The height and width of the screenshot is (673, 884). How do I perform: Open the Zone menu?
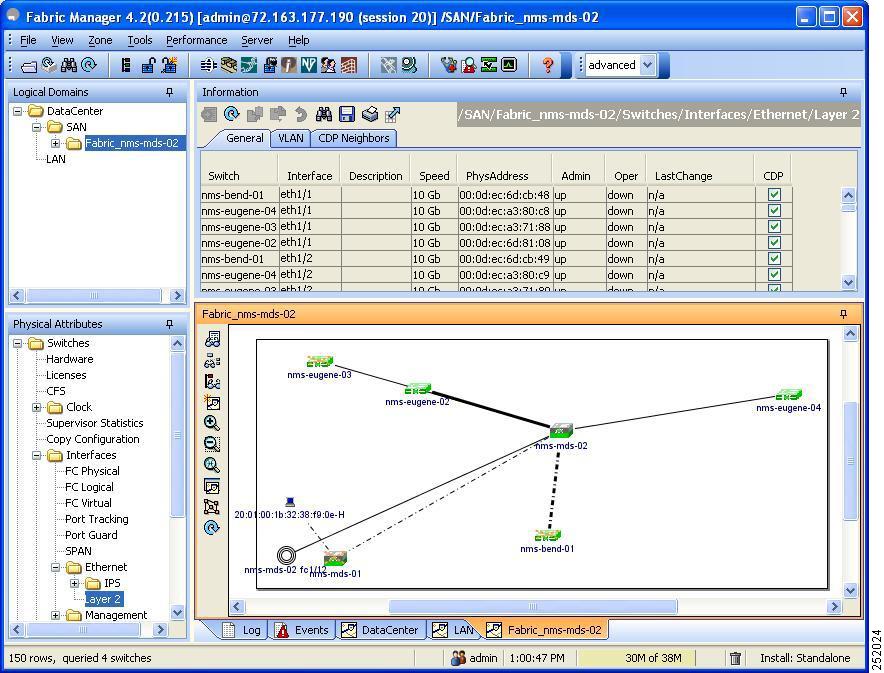tap(100, 40)
